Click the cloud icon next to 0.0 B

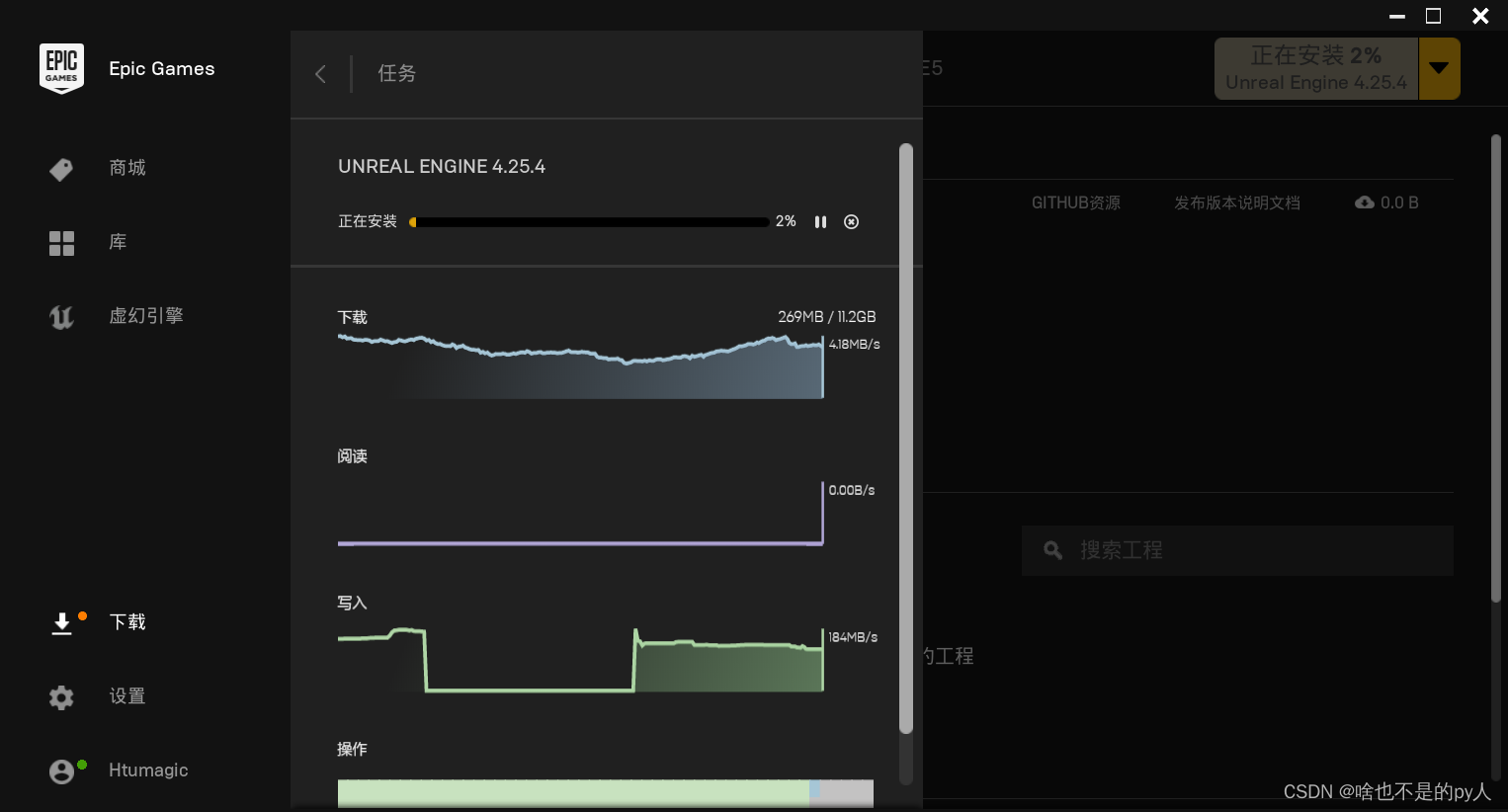(1365, 203)
